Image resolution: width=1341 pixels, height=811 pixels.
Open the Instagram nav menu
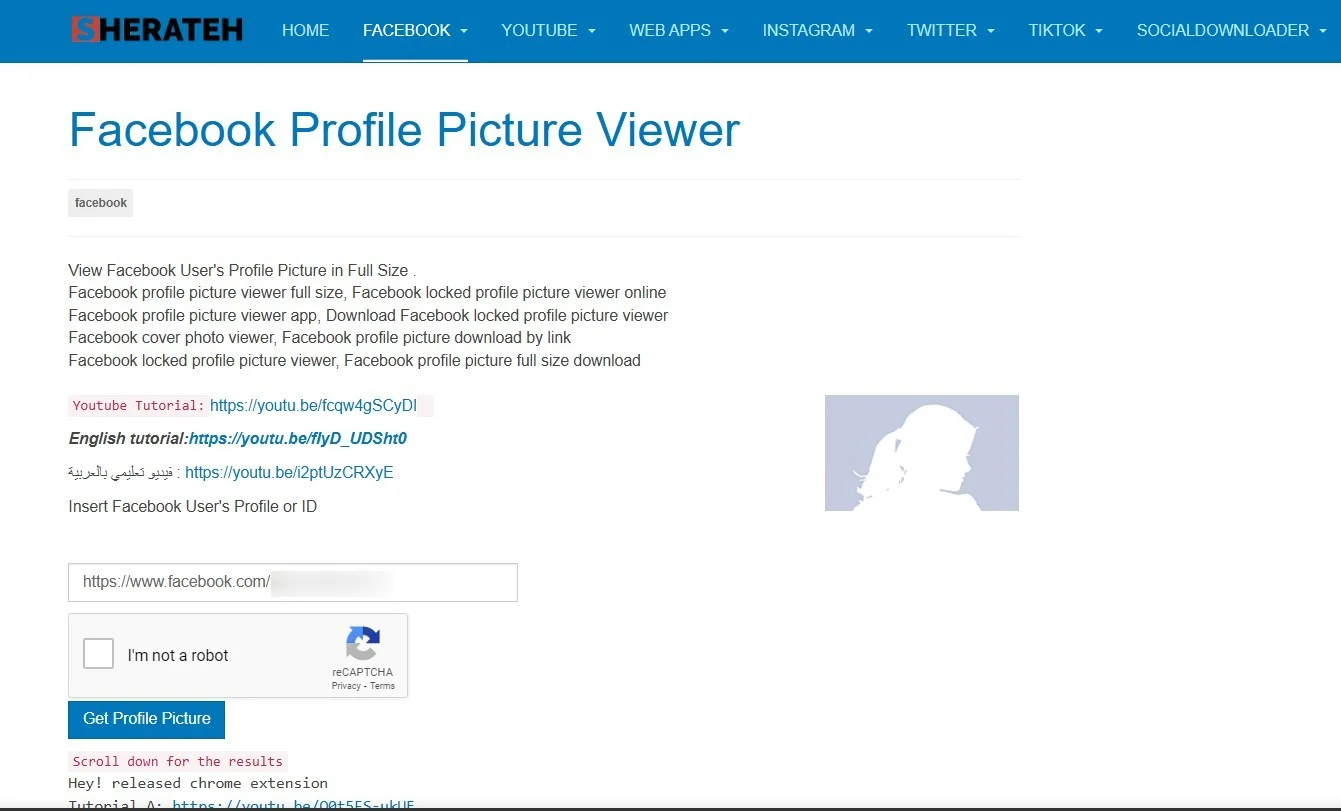(x=817, y=30)
